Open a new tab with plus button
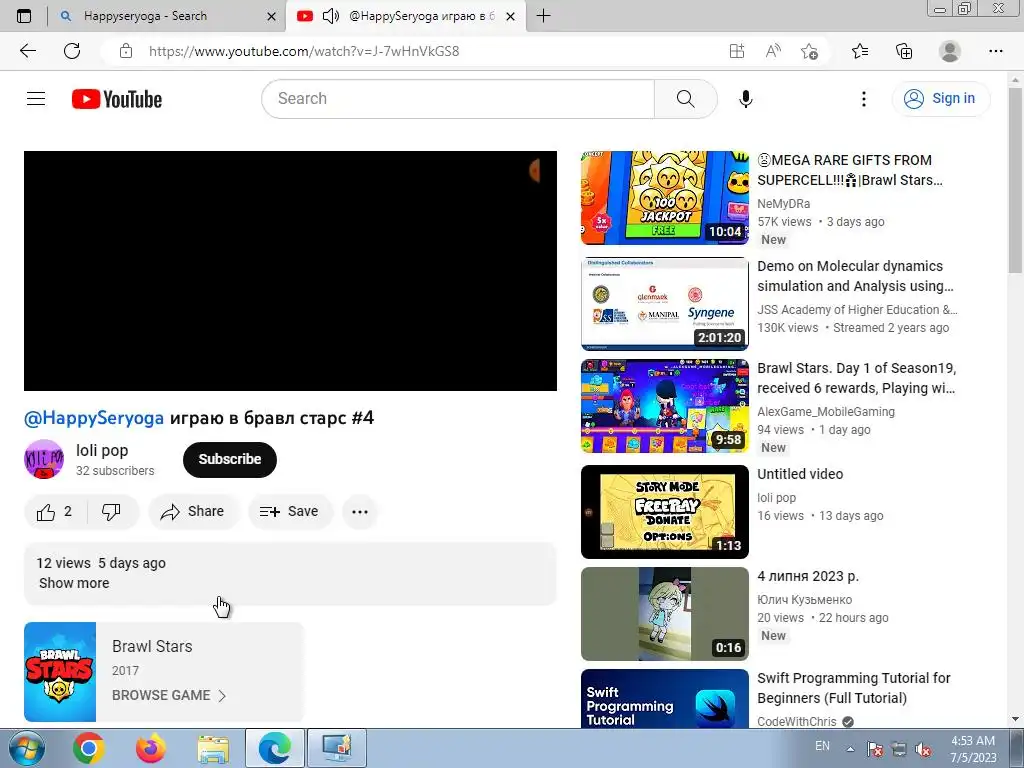This screenshot has height=768, width=1024. pos(543,16)
